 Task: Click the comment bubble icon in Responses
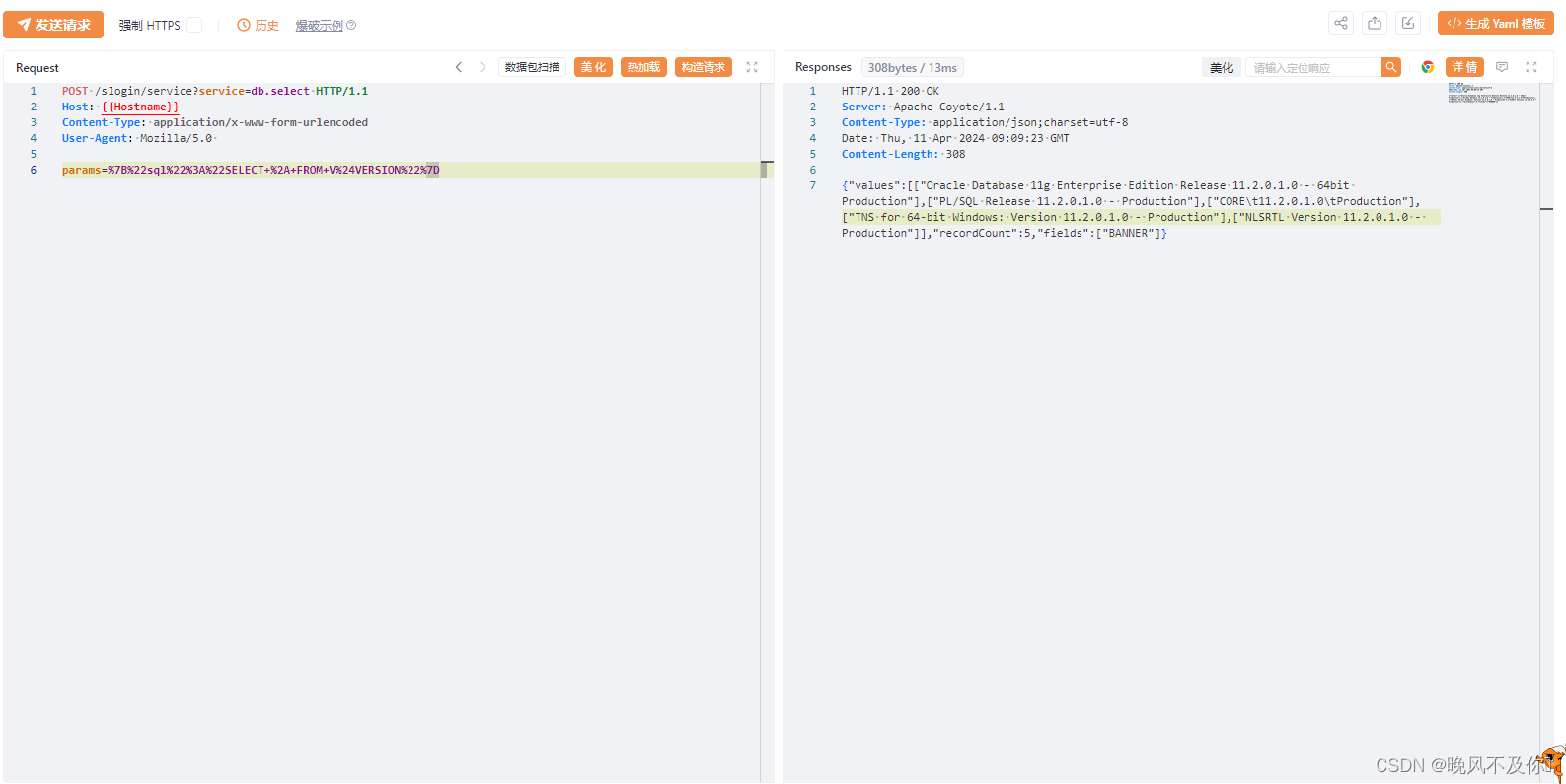pyautogui.click(x=1502, y=67)
